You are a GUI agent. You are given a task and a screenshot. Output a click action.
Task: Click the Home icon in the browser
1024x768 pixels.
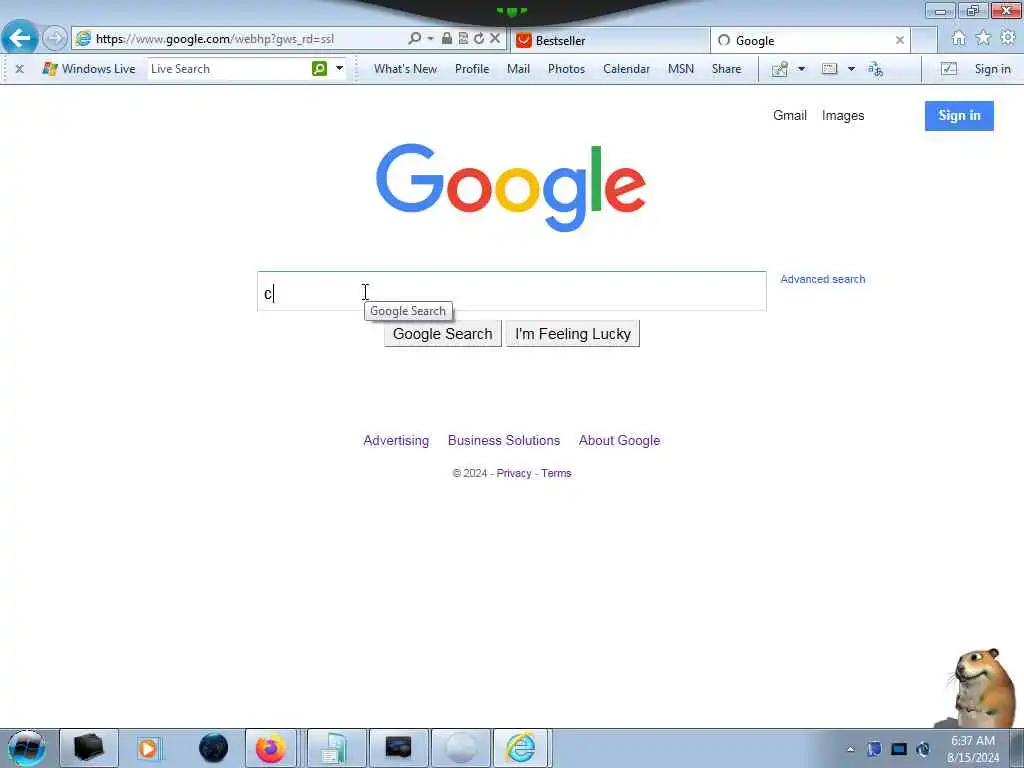959,39
